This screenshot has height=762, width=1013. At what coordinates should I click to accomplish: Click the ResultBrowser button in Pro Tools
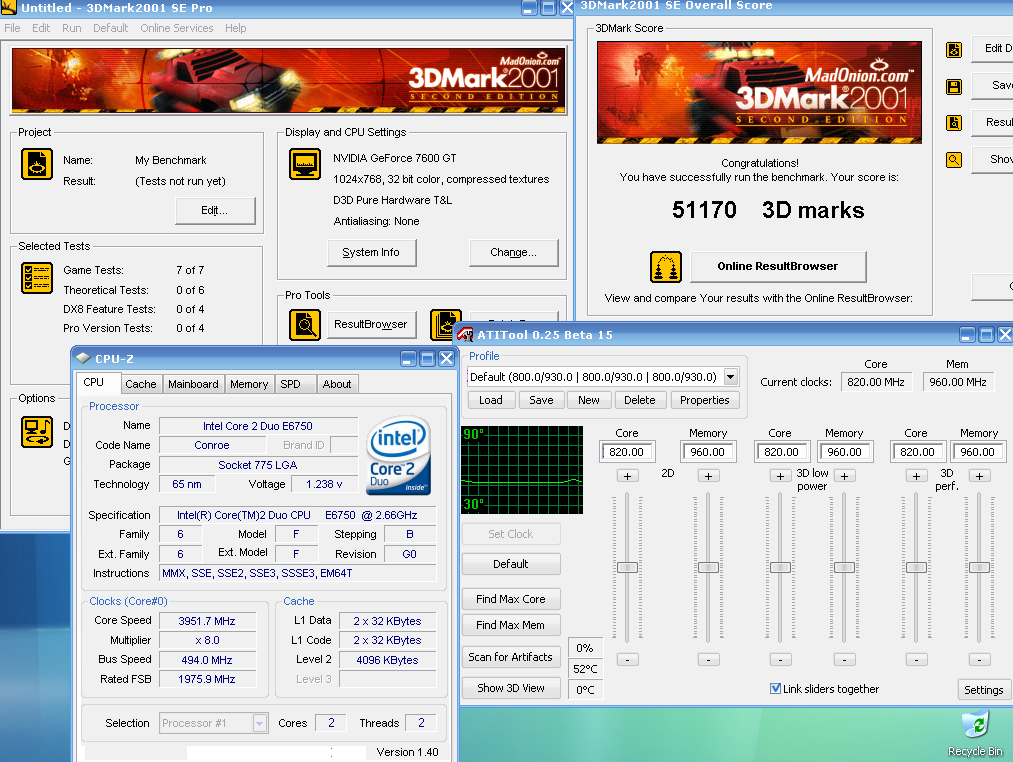(x=371, y=324)
